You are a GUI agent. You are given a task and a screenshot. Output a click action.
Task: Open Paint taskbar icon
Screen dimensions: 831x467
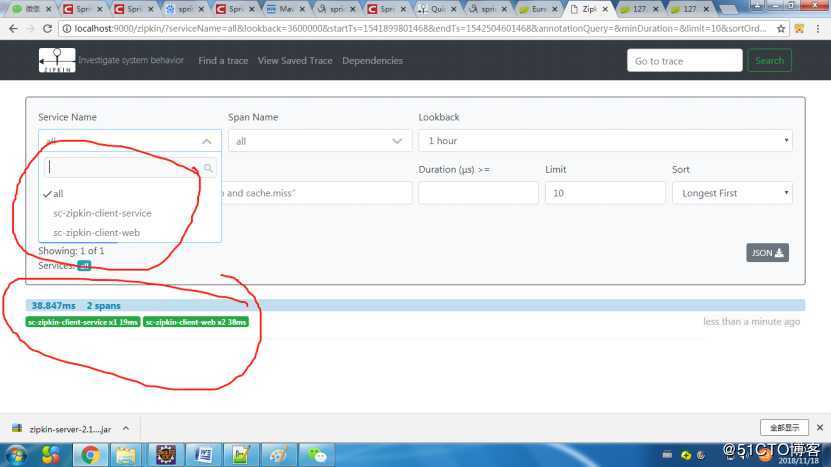click(x=278, y=455)
